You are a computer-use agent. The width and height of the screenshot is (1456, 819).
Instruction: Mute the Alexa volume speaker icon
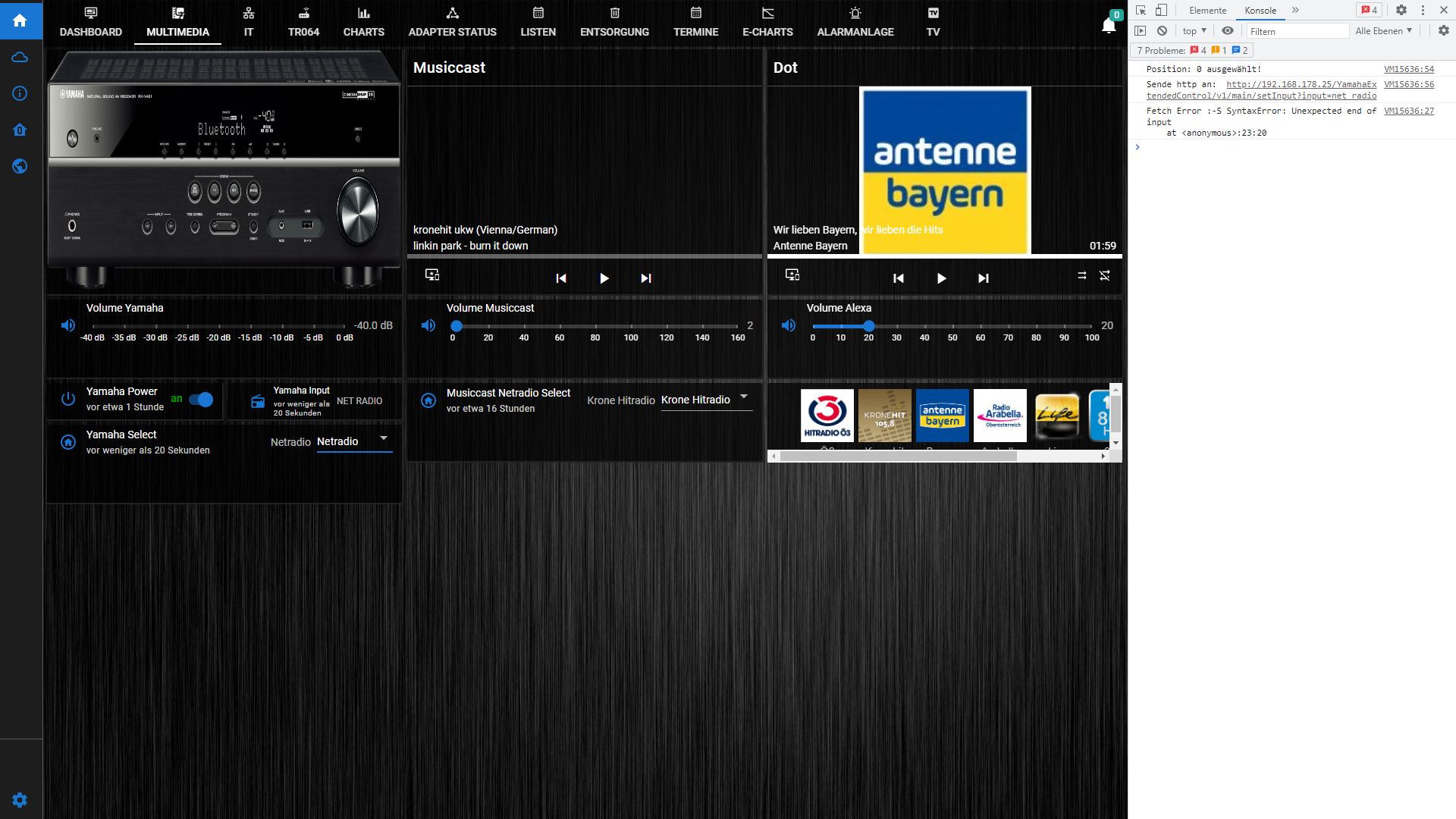pos(789,325)
